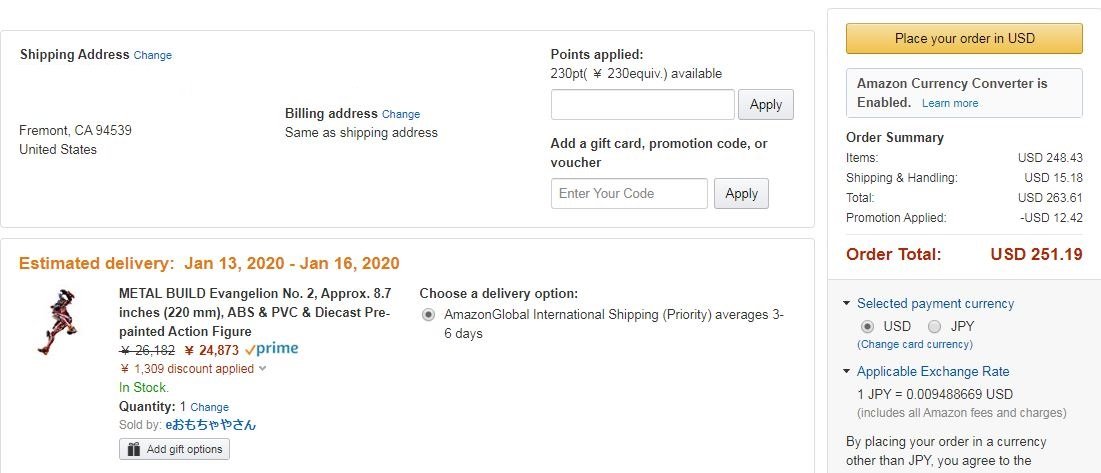The height and width of the screenshot is (473, 1101).
Task: Change the shipping address
Action: coord(152,55)
